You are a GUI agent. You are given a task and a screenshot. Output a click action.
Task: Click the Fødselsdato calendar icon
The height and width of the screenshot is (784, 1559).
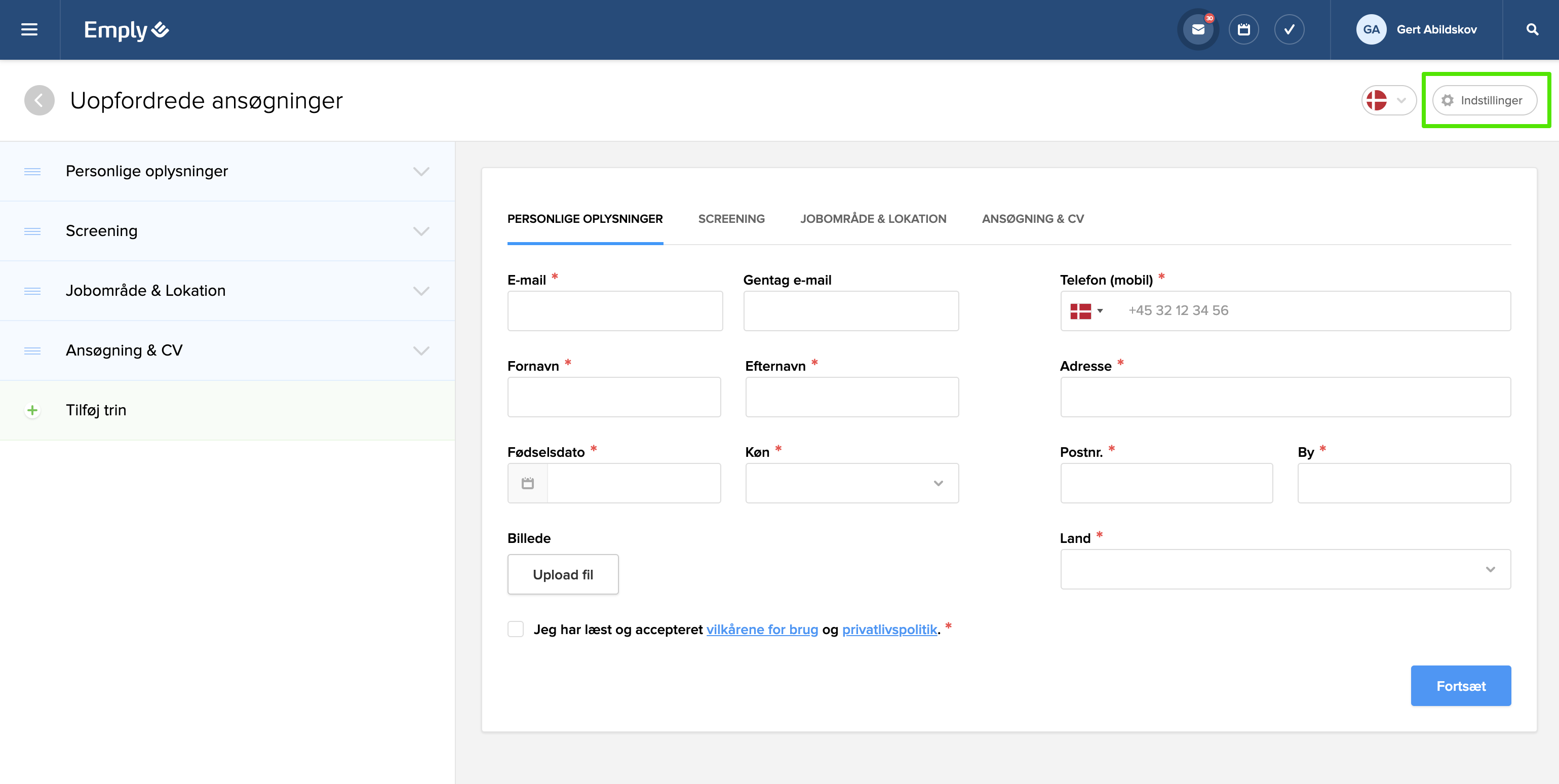coord(528,483)
